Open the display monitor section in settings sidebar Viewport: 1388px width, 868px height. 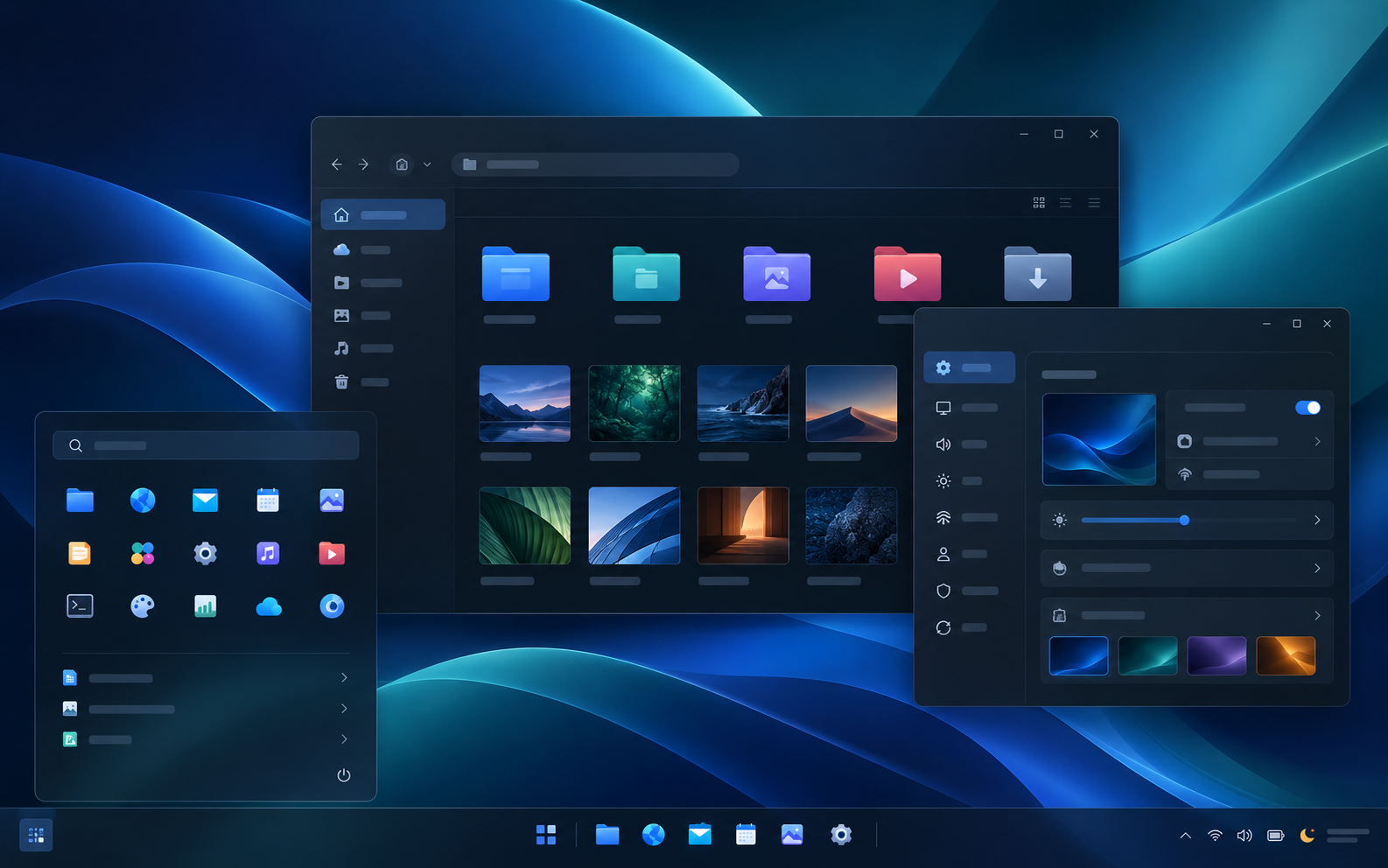tap(966, 408)
